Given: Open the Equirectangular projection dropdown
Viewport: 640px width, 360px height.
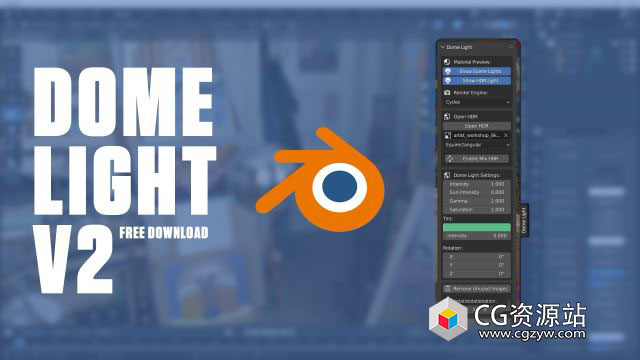Looking at the screenshot, I should 476,145.
